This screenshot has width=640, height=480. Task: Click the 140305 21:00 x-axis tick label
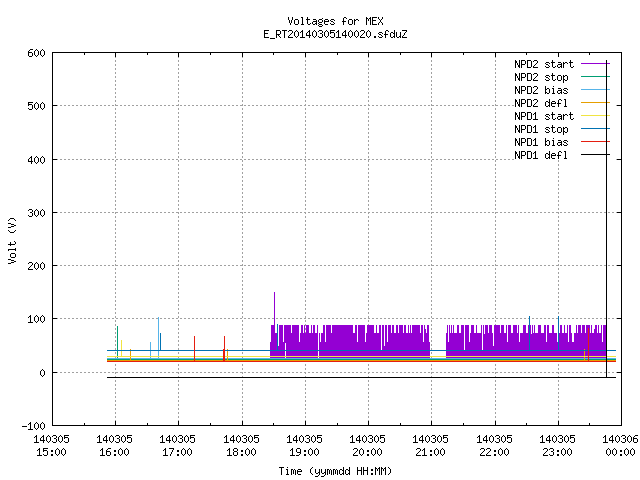431,446
